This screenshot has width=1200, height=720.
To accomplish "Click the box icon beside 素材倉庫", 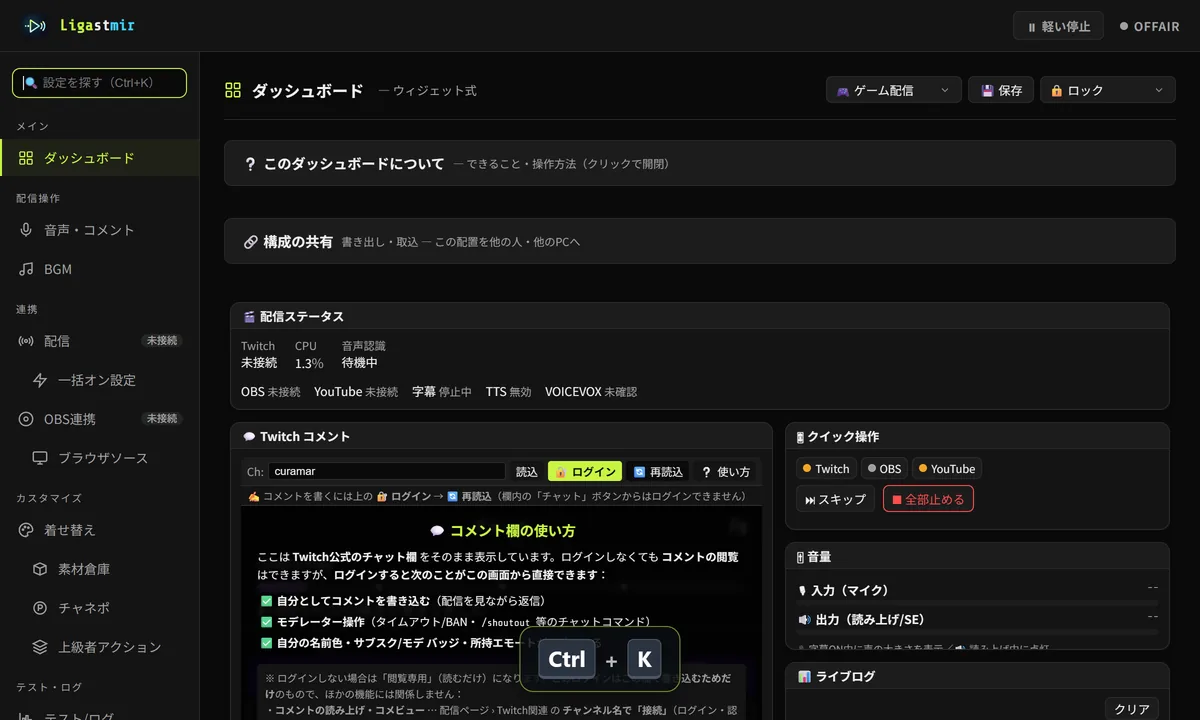I will click(x=40, y=569).
